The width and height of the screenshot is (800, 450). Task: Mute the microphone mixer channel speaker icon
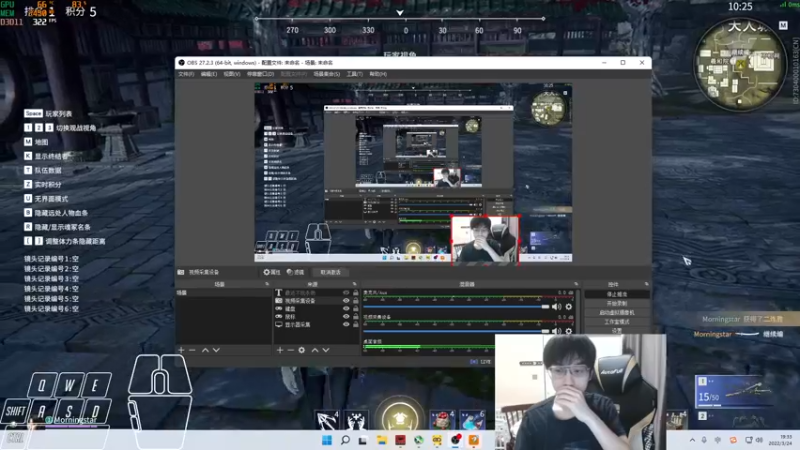(557, 307)
